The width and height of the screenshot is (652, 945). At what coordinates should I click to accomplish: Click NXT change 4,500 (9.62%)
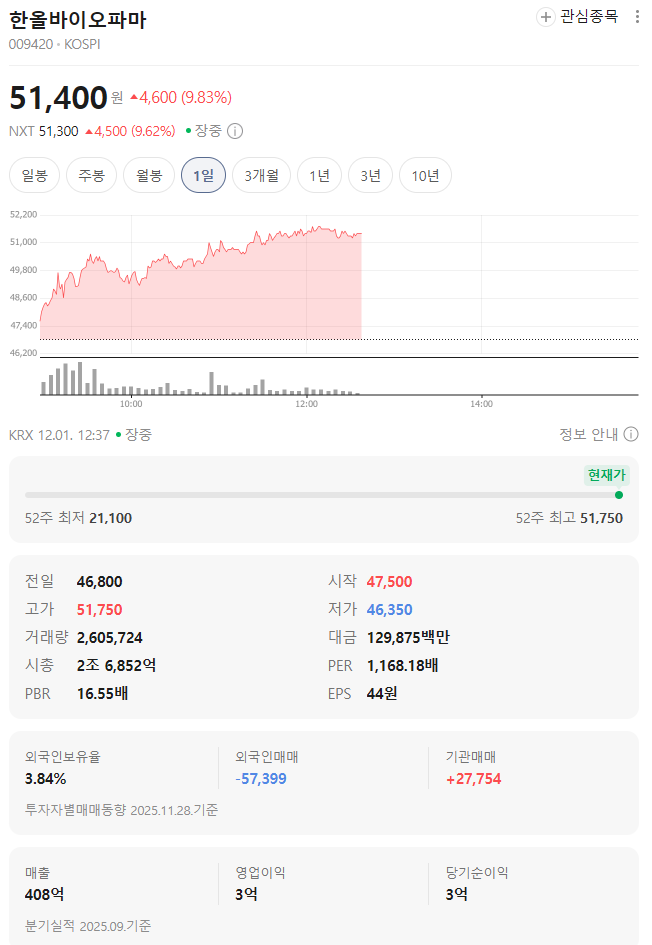pyautogui.click(x=130, y=131)
